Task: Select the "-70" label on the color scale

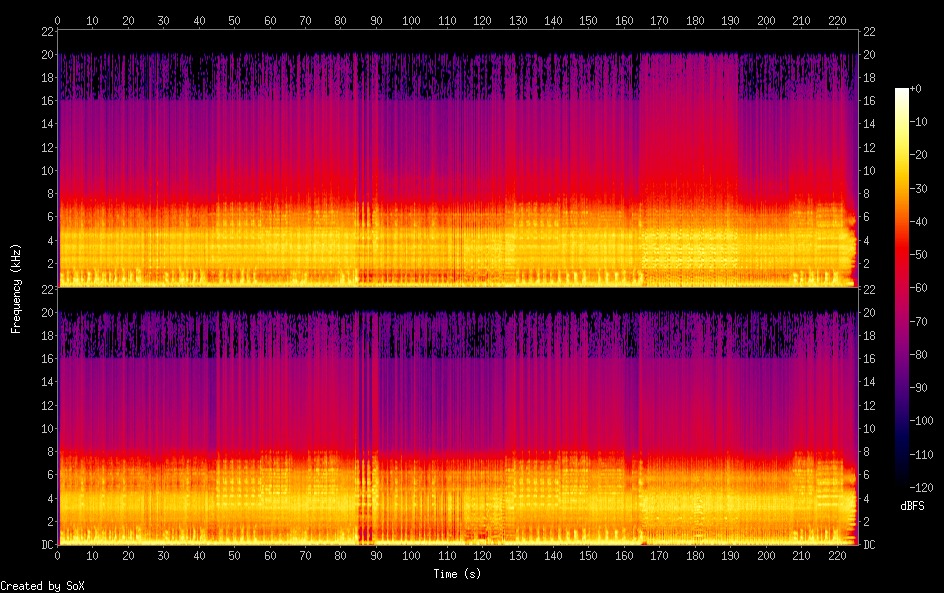Action: [x=918, y=321]
